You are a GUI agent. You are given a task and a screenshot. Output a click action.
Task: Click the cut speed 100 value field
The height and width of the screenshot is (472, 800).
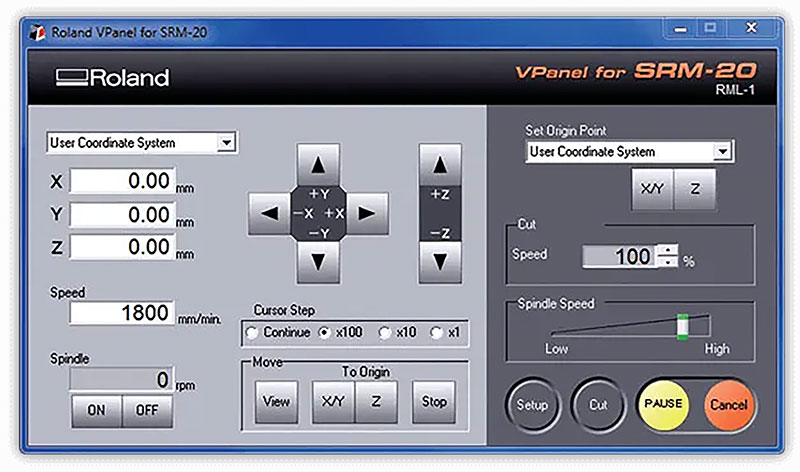[x=620, y=256]
